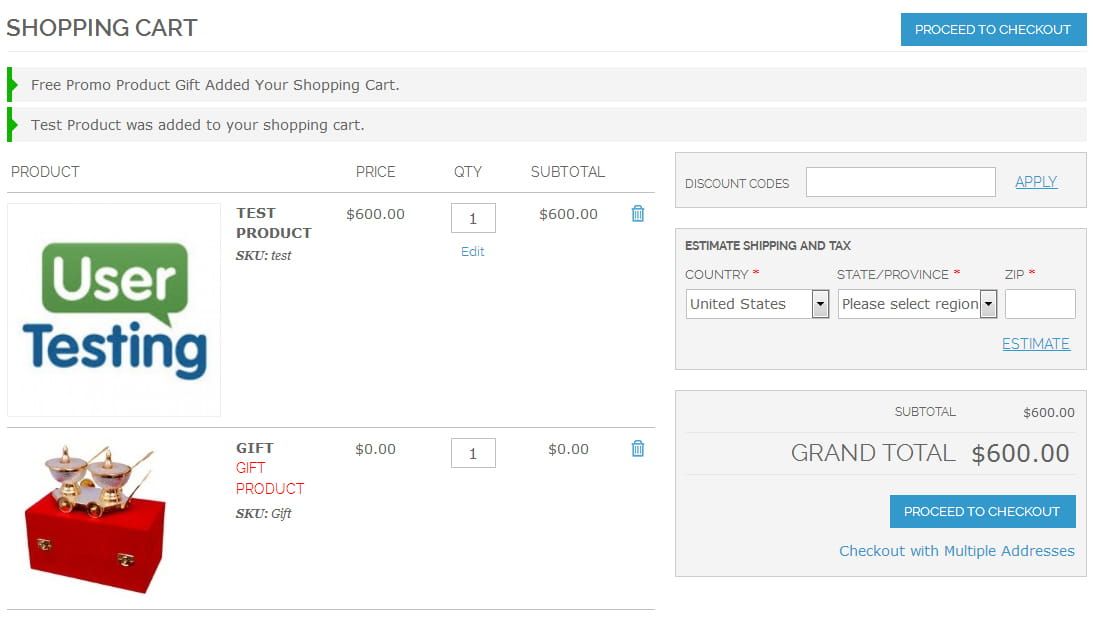The image size is (1093, 620).
Task: Click the Discount Codes input field
Action: [x=900, y=182]
